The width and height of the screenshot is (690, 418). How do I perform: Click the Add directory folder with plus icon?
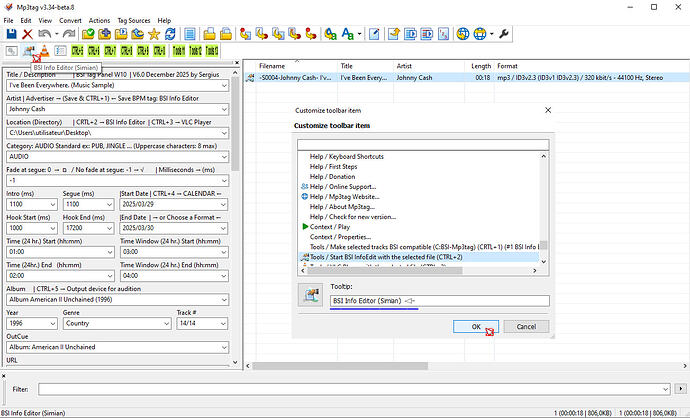click(x=104, y=34)
